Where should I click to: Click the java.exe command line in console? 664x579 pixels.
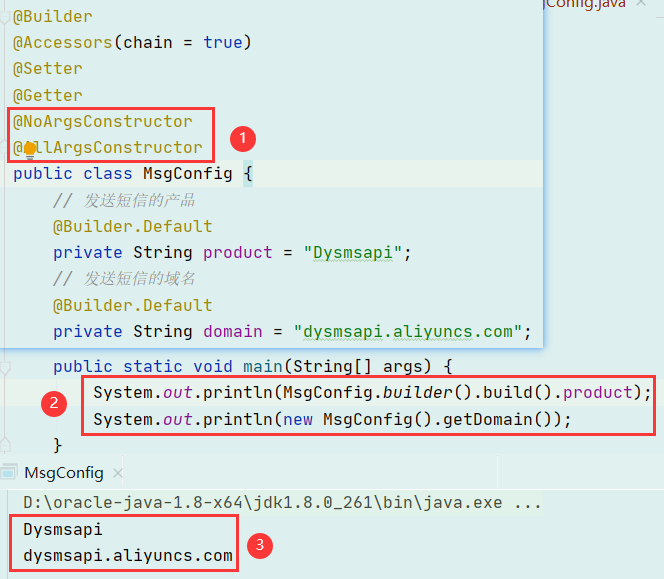282,503
